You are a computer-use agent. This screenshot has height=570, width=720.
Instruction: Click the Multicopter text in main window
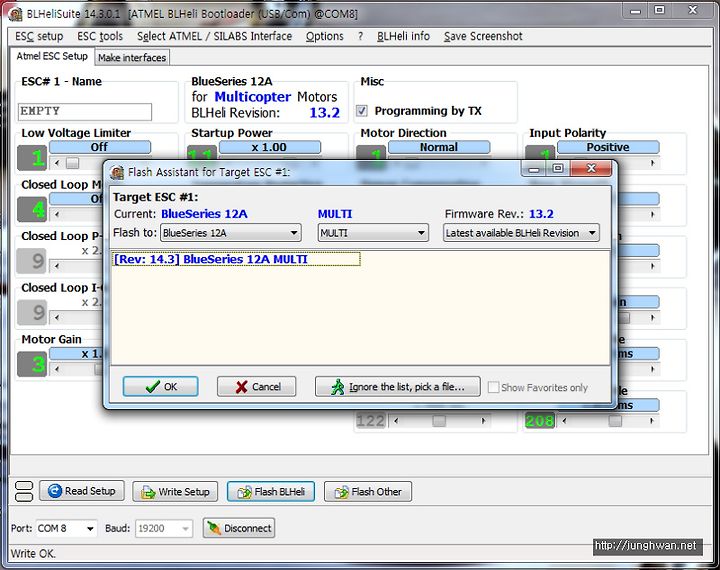pyautogui.click(x=253, y=96)
